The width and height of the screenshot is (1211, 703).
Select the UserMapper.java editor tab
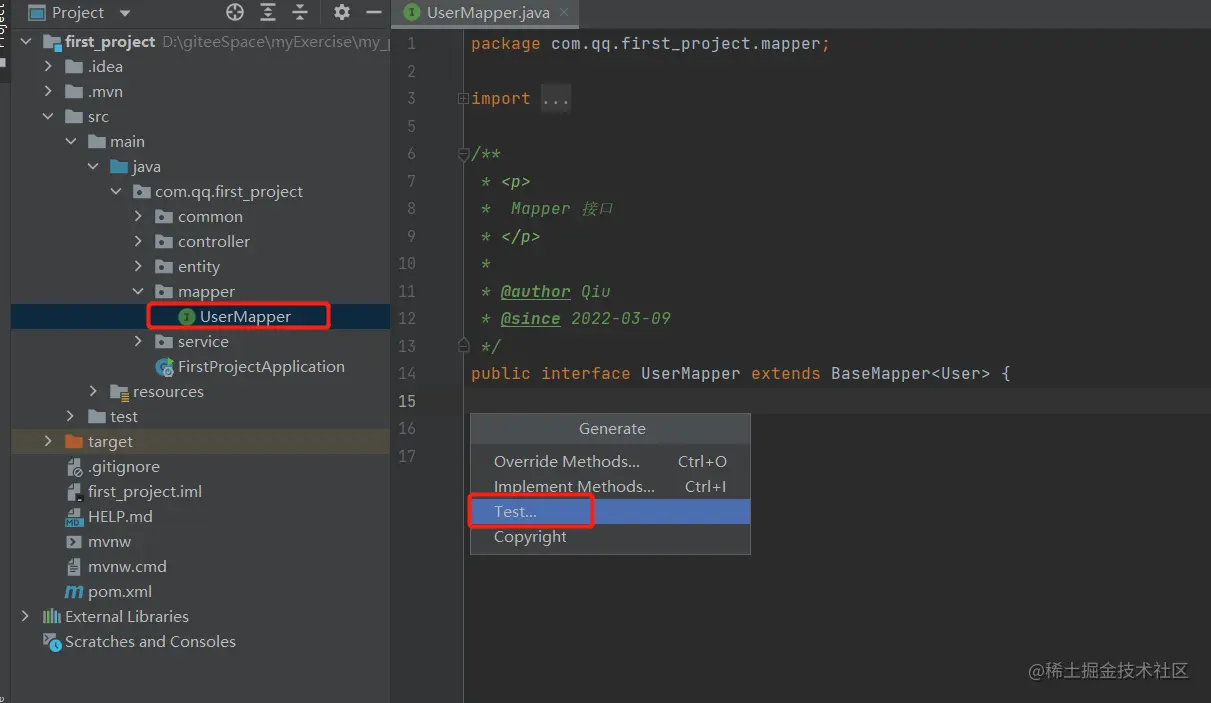coord(486,13)
